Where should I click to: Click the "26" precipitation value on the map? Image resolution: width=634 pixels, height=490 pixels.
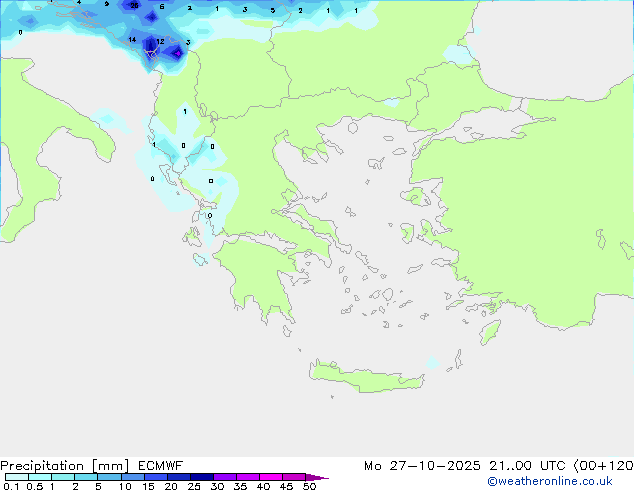coord(134,6)
